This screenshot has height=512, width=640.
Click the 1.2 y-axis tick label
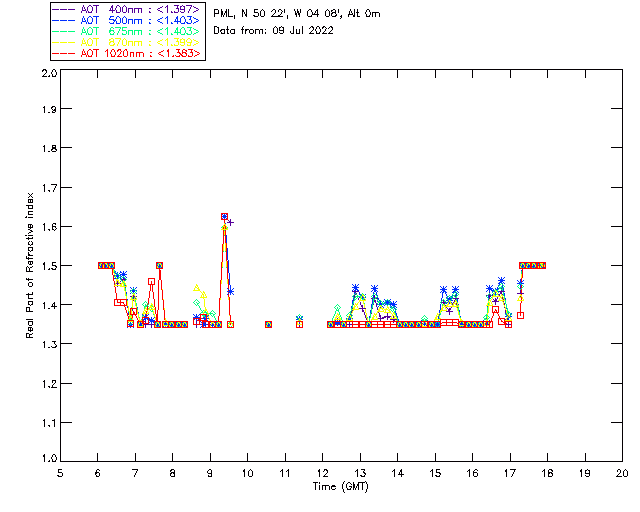49,384
